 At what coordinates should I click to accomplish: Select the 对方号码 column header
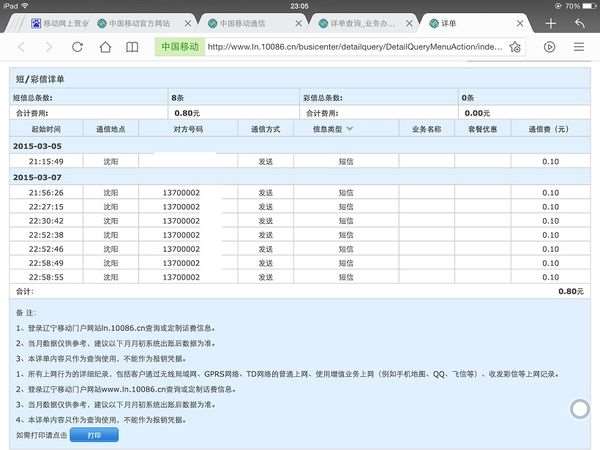[188, 129]
